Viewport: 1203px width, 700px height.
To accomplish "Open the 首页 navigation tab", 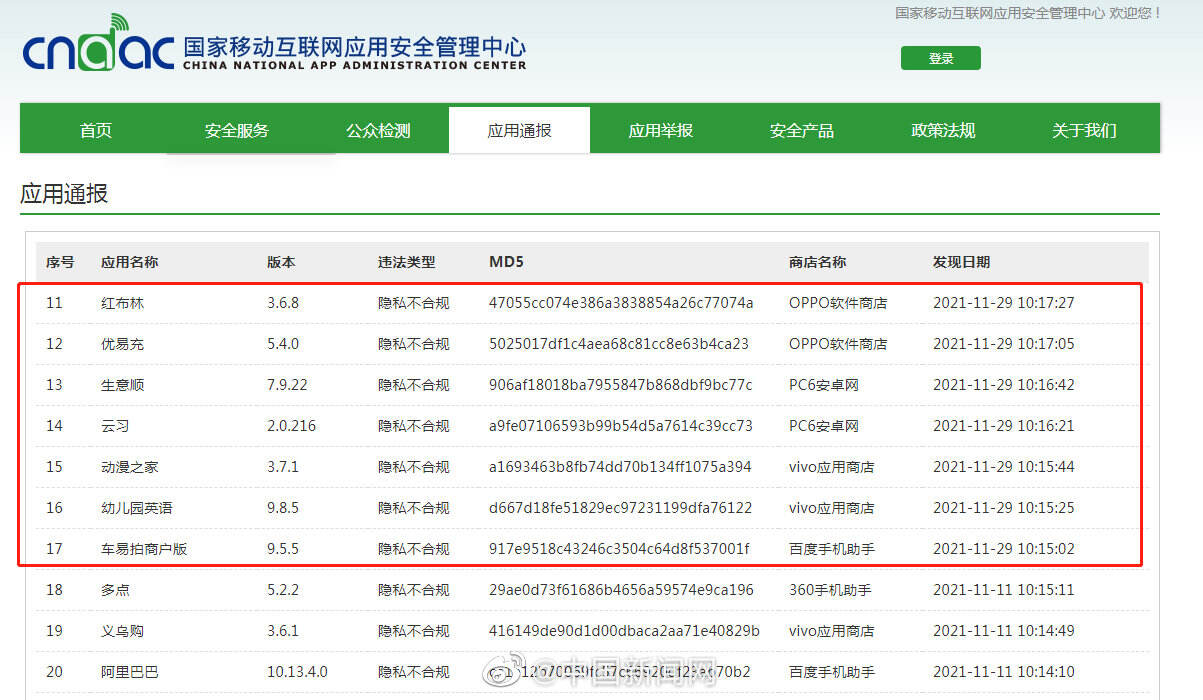I will [96, 130].
